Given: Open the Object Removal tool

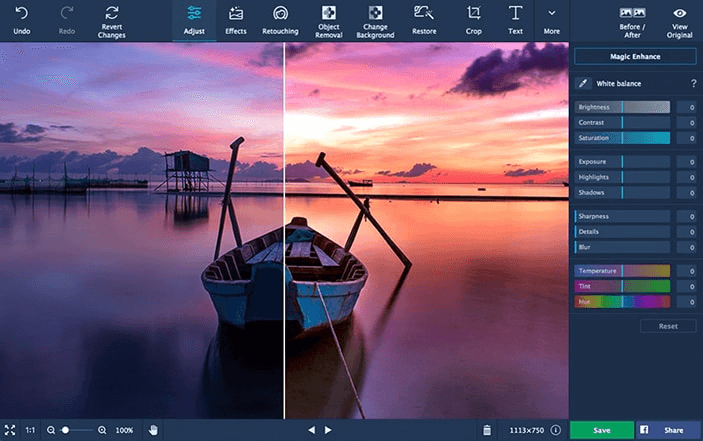Looking at the screenshot, I should click(328, 20).
